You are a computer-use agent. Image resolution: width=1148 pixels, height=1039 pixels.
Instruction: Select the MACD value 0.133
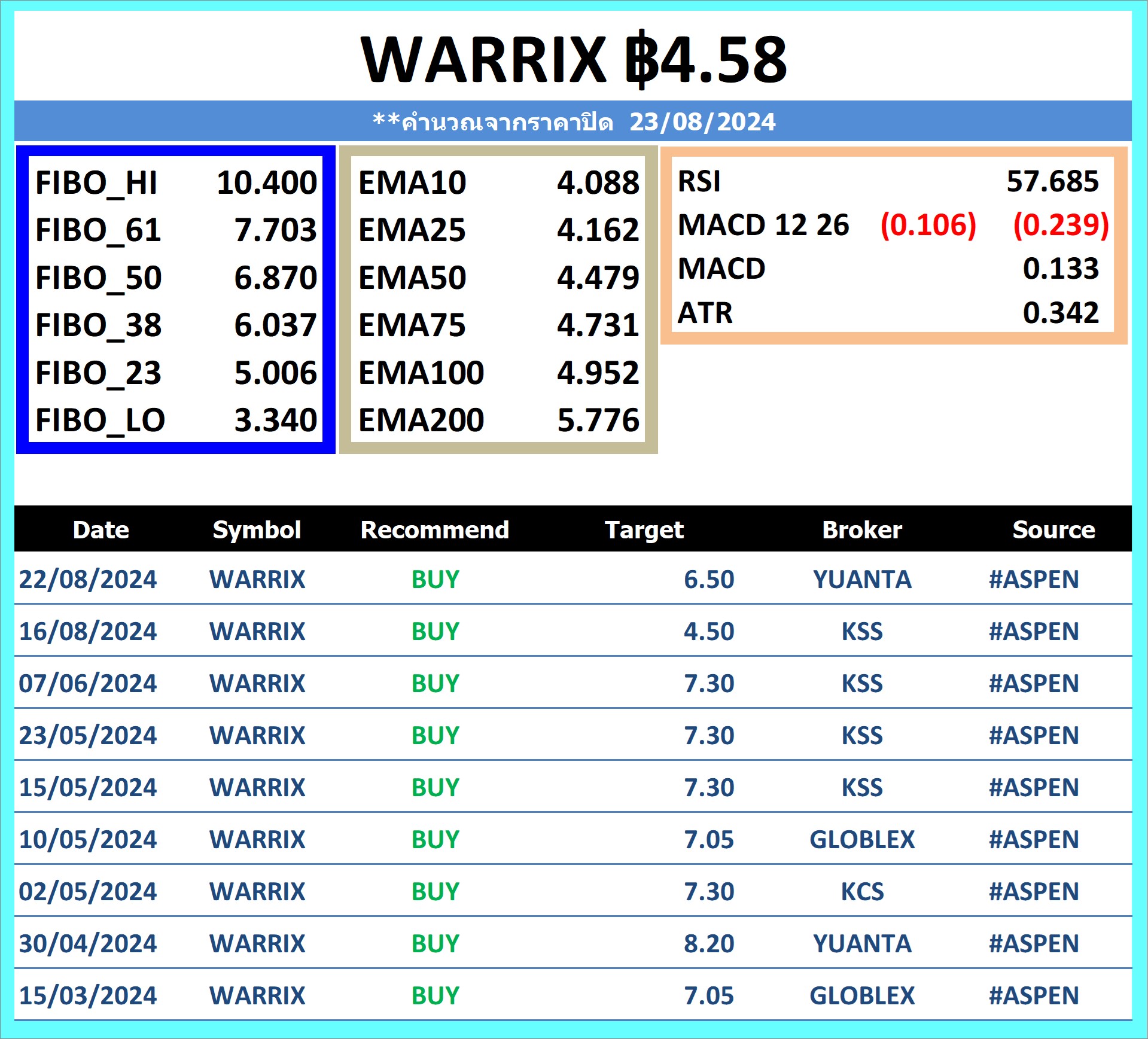(1061, 269)
